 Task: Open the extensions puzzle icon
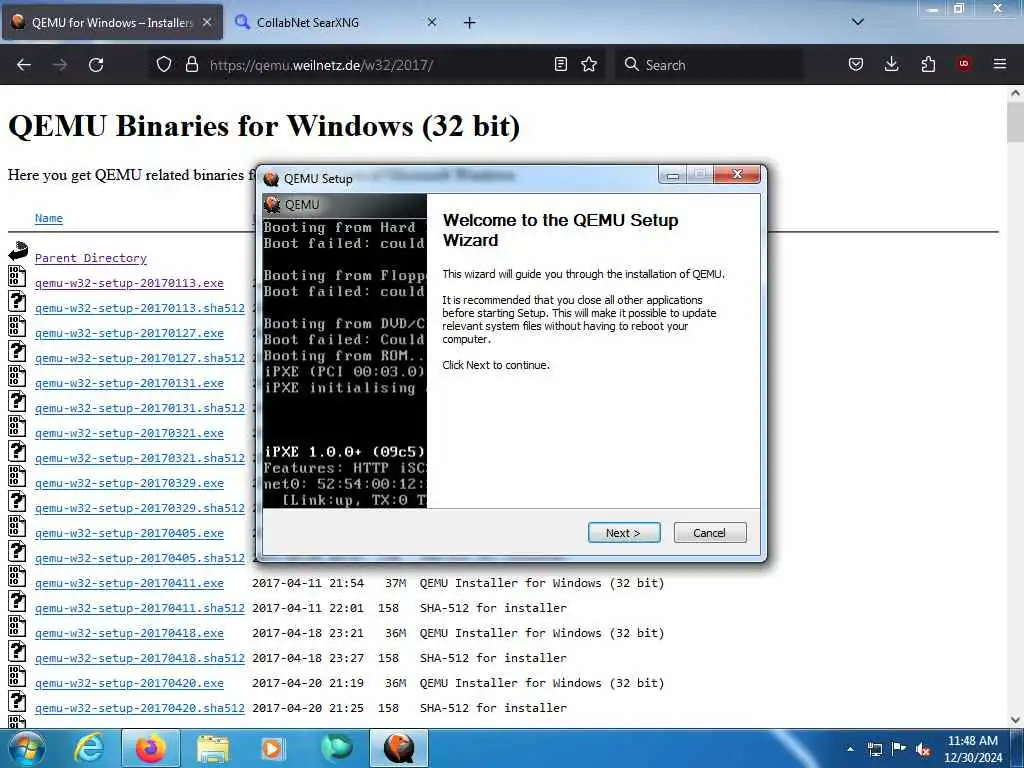coord(928,64)
